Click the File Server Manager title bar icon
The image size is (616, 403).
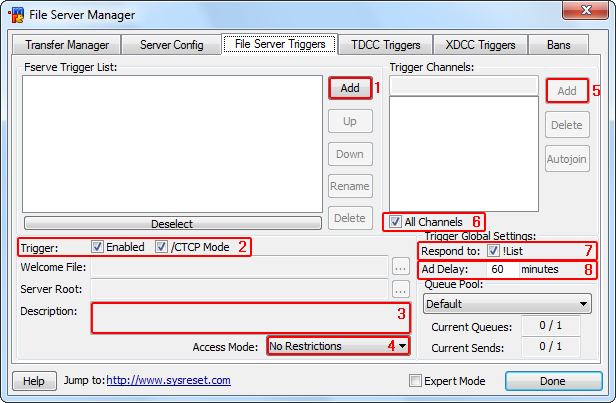pyautogui.click(x=17, y=15)
